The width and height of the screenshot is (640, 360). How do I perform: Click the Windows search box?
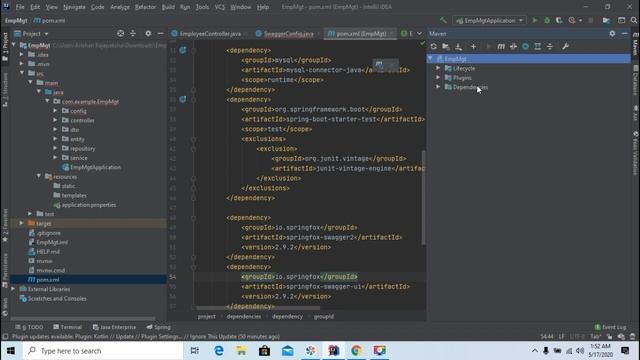pyautogui.click(x=103, y=351)
